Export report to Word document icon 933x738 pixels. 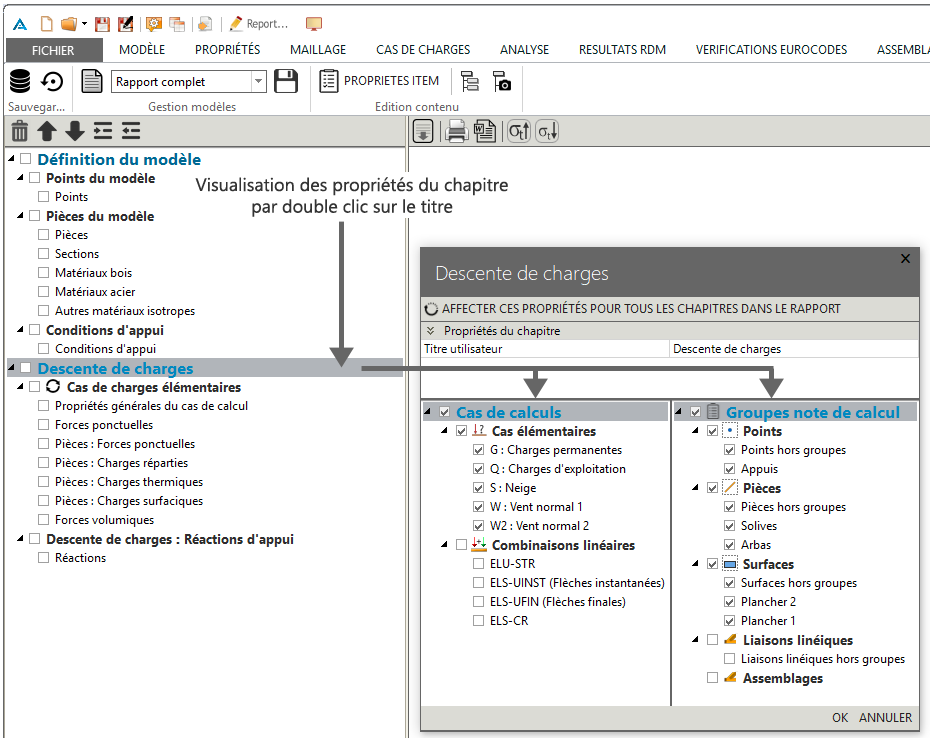point(485,132)
